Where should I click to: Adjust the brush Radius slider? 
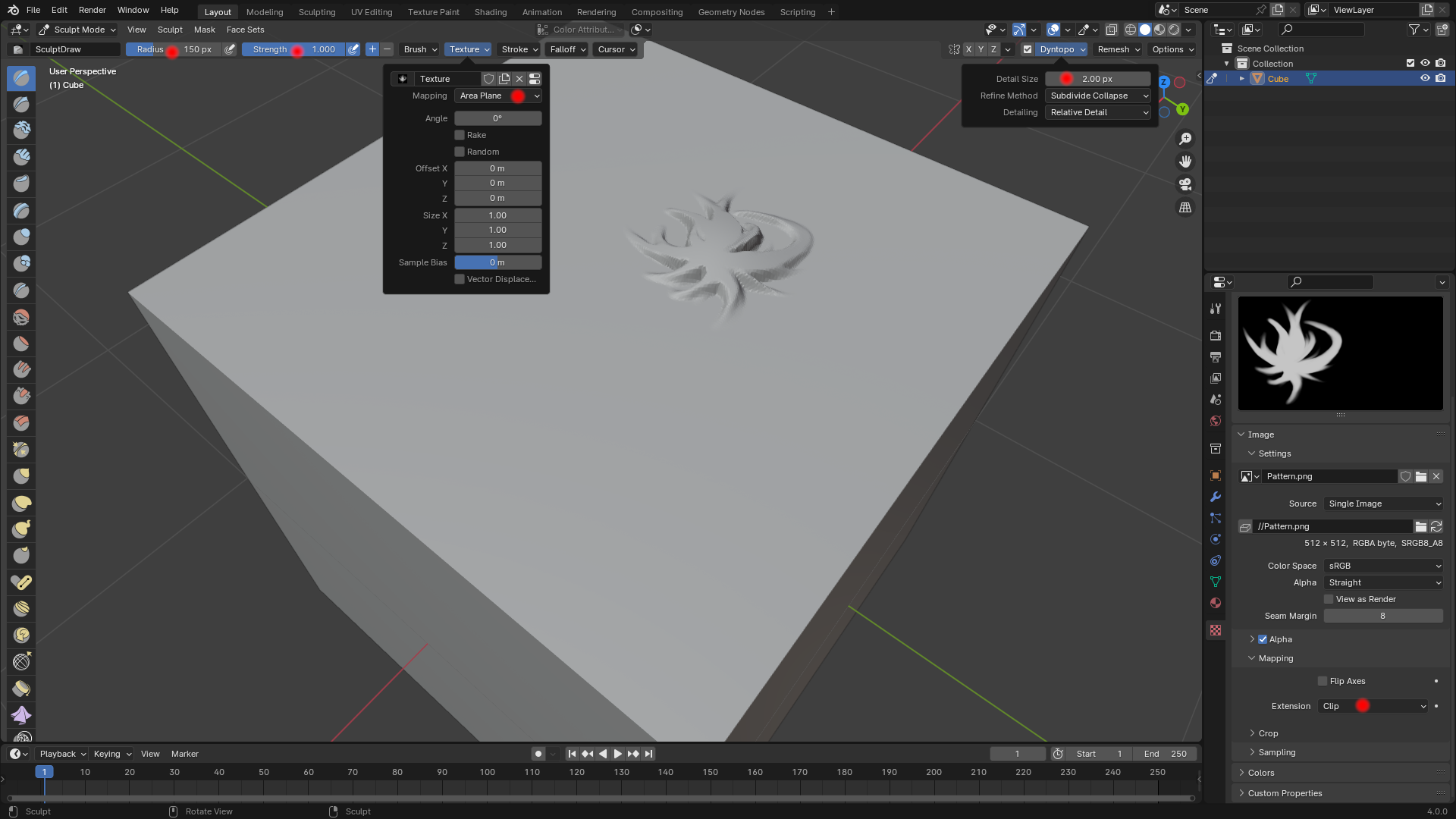(x=174, y=49)
